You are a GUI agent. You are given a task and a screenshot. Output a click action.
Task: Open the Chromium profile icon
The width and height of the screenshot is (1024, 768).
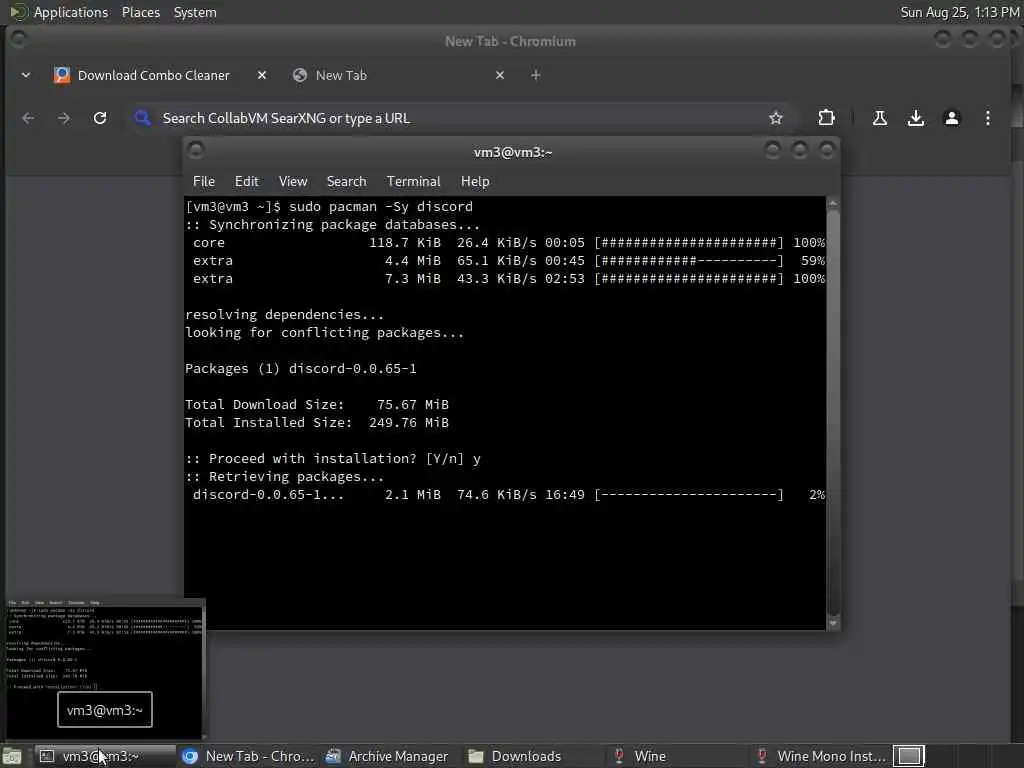(952, 118)
